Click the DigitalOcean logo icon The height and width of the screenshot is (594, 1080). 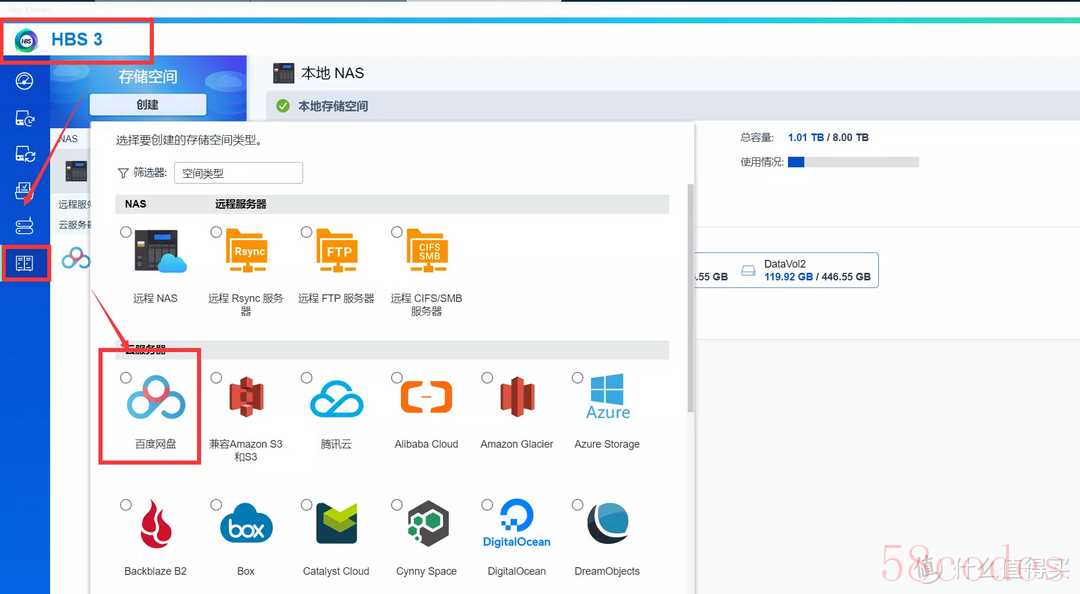pos(517,524)
